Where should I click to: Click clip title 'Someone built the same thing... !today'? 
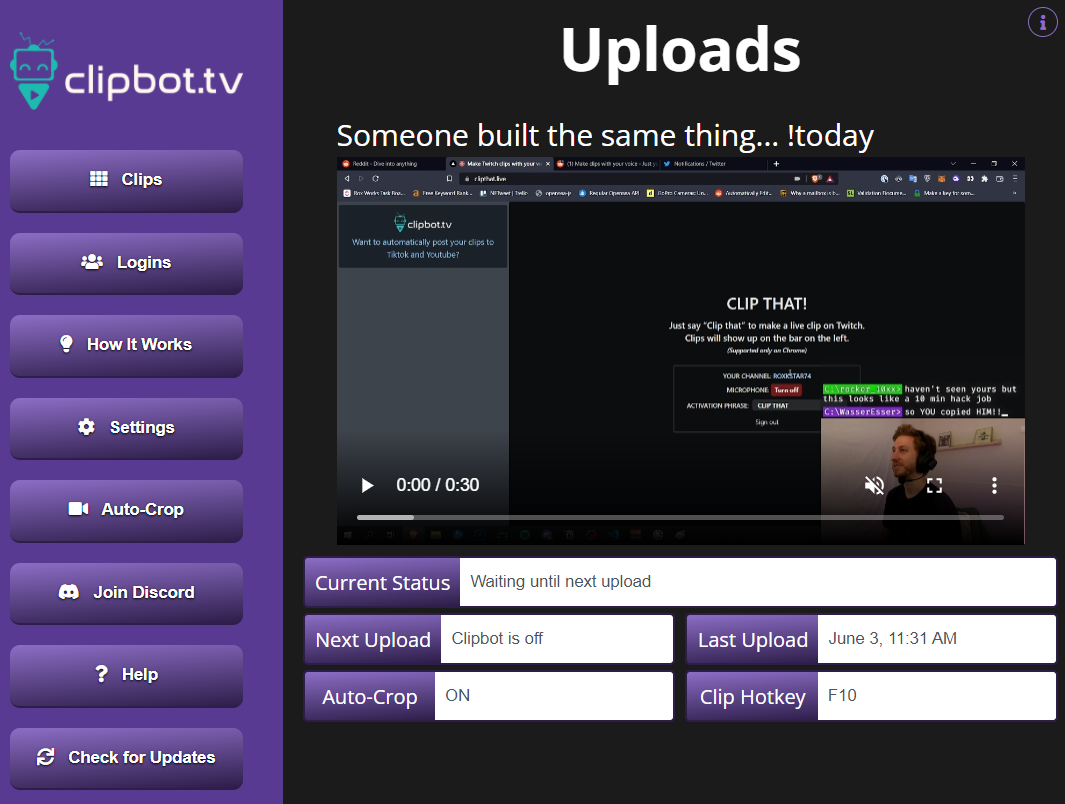tap(605, 136)
